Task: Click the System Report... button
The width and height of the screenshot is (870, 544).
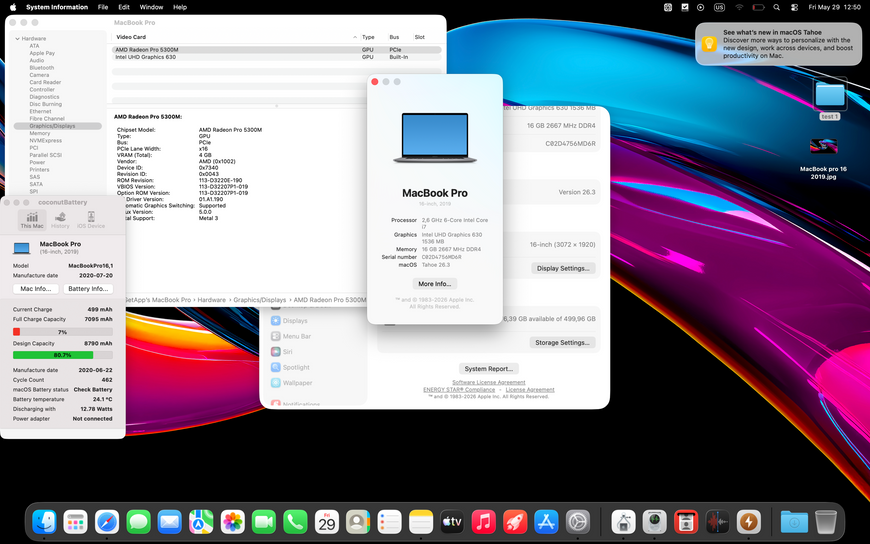Action: (x=488, y=369)
